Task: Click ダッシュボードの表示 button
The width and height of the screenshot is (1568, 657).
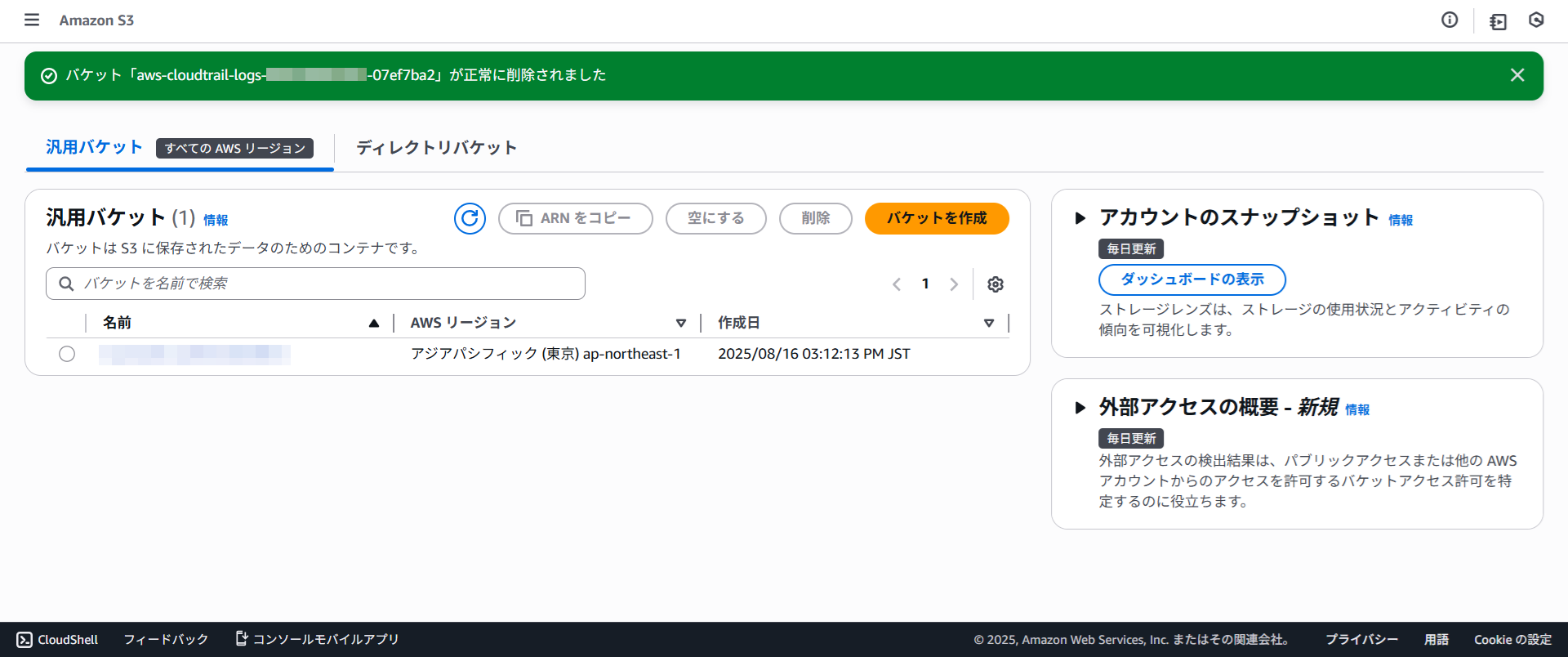Action: [1192, 279]
